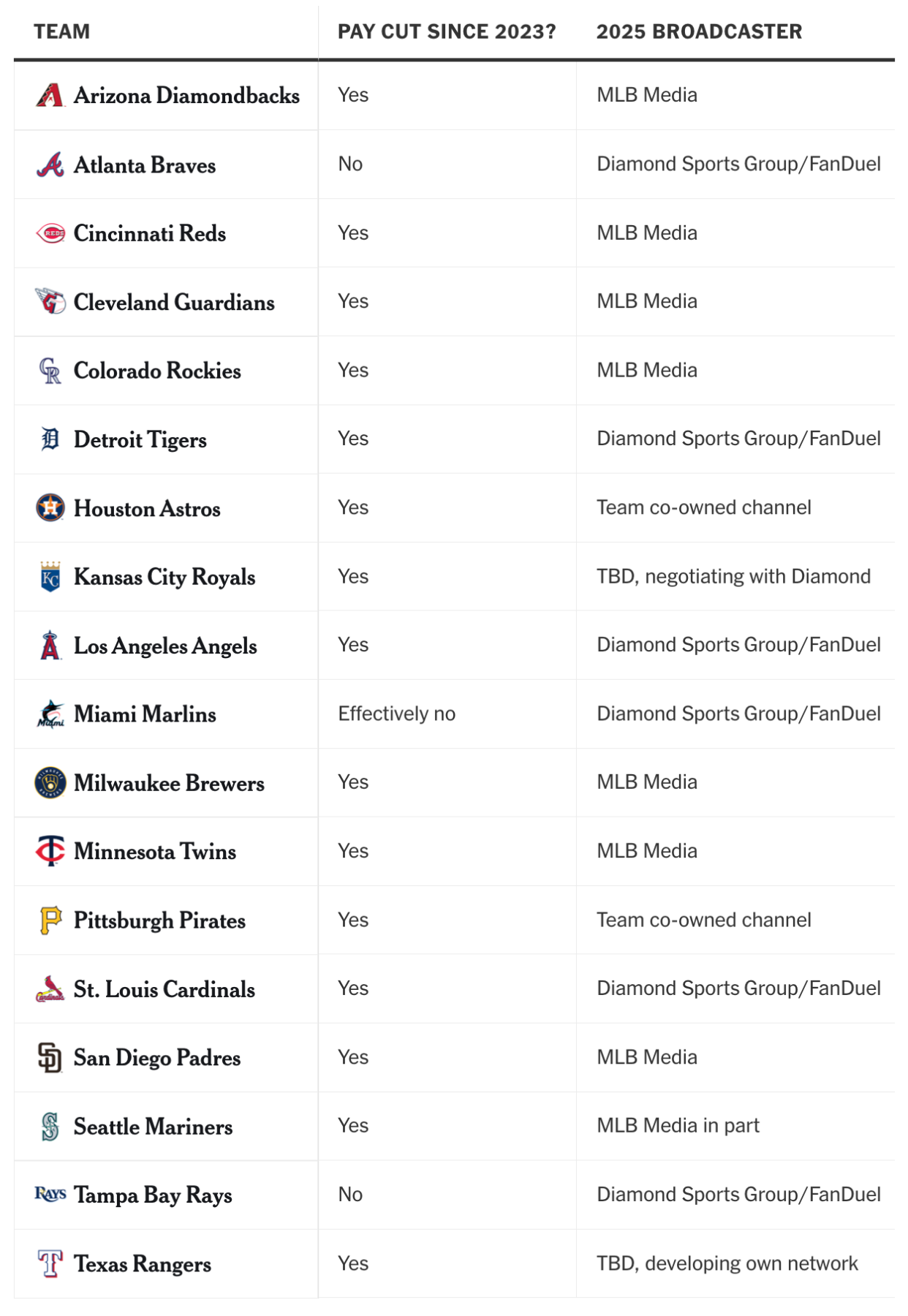This screenshot has width=908, height=1316.
Task: Click the Detroit Tigers team name
Action: point(140,439)
